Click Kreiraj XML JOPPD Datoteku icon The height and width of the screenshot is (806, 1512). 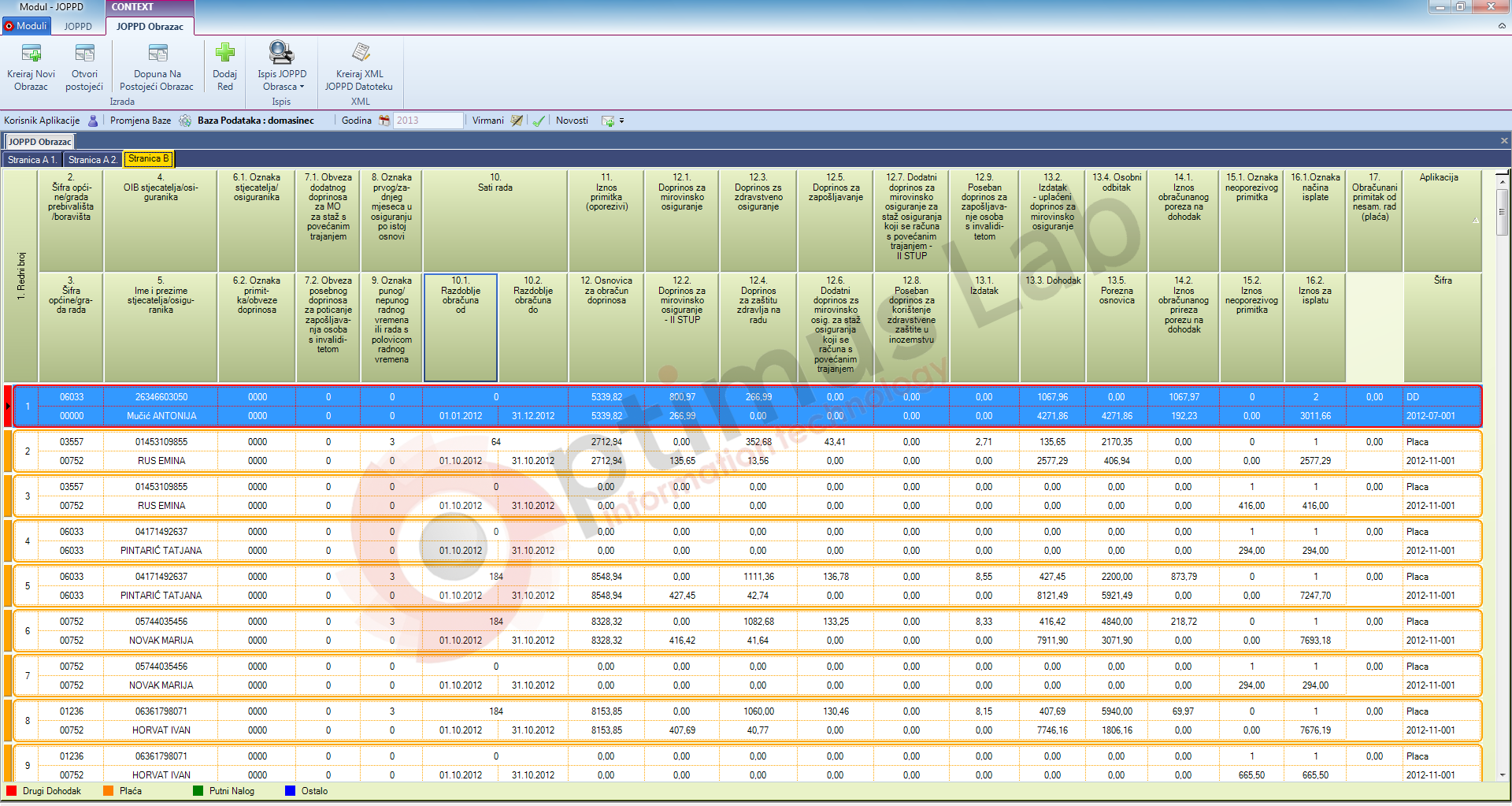(360, 54)
